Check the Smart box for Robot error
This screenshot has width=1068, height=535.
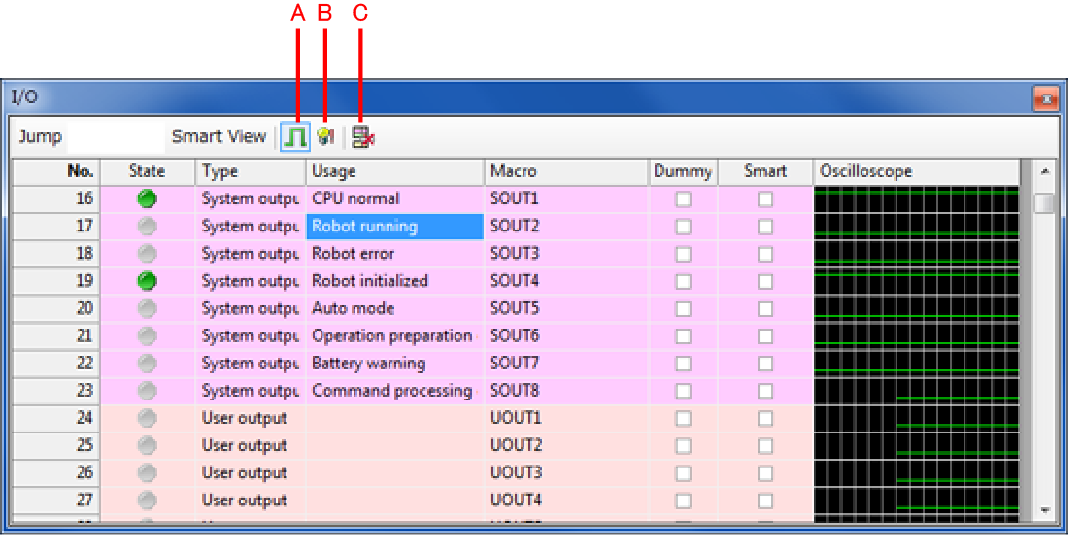coord(765,254)
